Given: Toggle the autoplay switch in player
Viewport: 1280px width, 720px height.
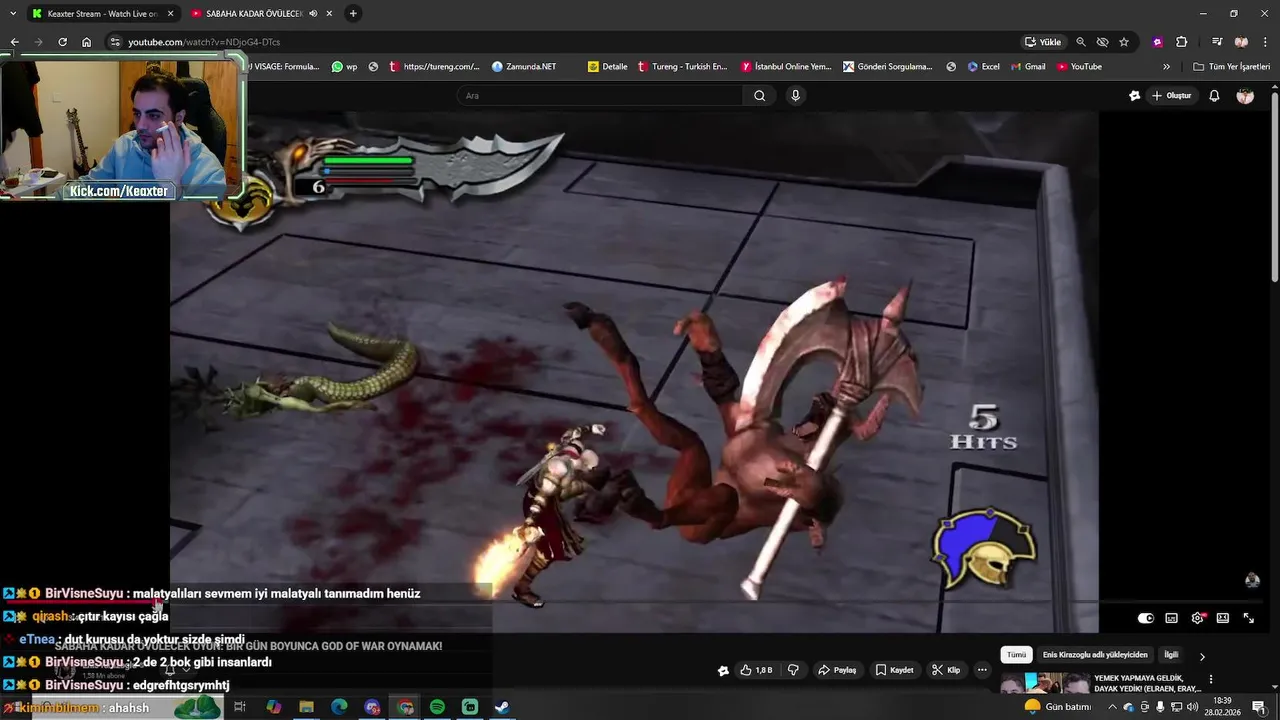Looking at the screenshot, I should pos(1146,618).
